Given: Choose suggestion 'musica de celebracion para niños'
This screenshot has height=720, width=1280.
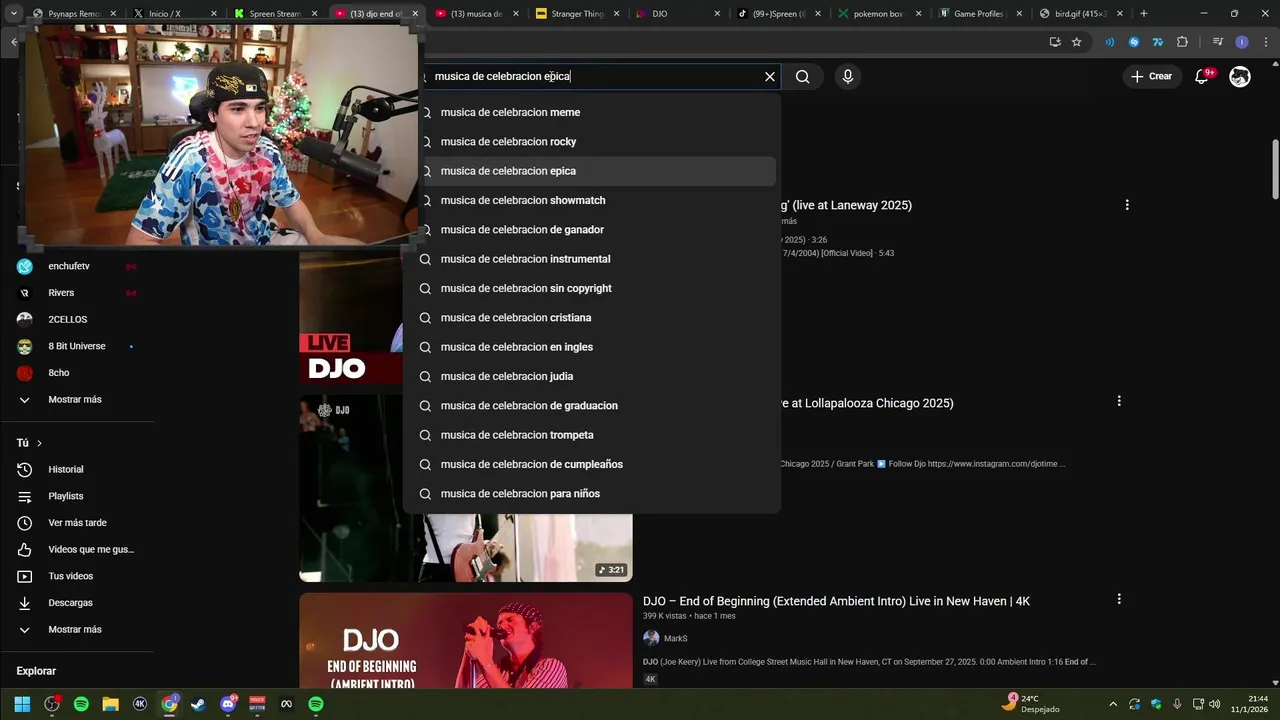Looking at the screenshot, I should pyautogui.click(x=591, y=494).
